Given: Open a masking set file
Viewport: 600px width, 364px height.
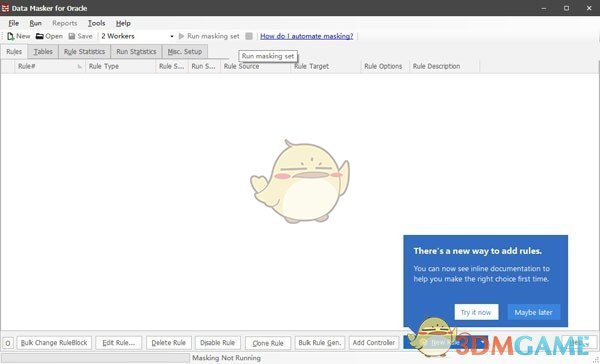Looking at the screenshot, I should (x=49, y=36).
